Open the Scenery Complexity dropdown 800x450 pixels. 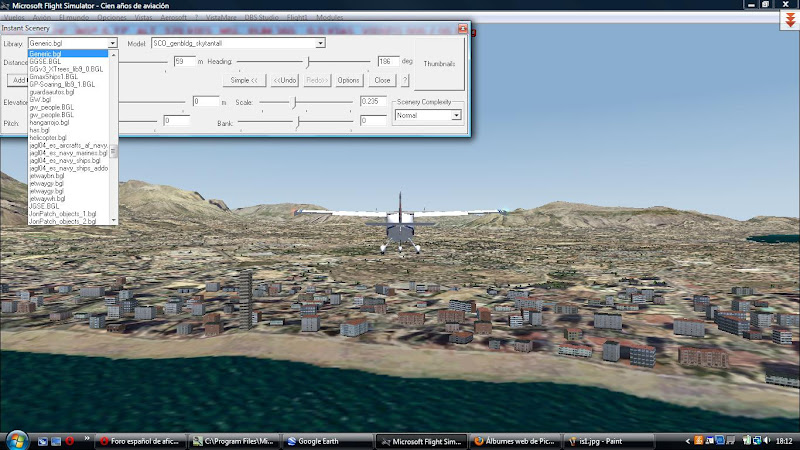(456, 116)
